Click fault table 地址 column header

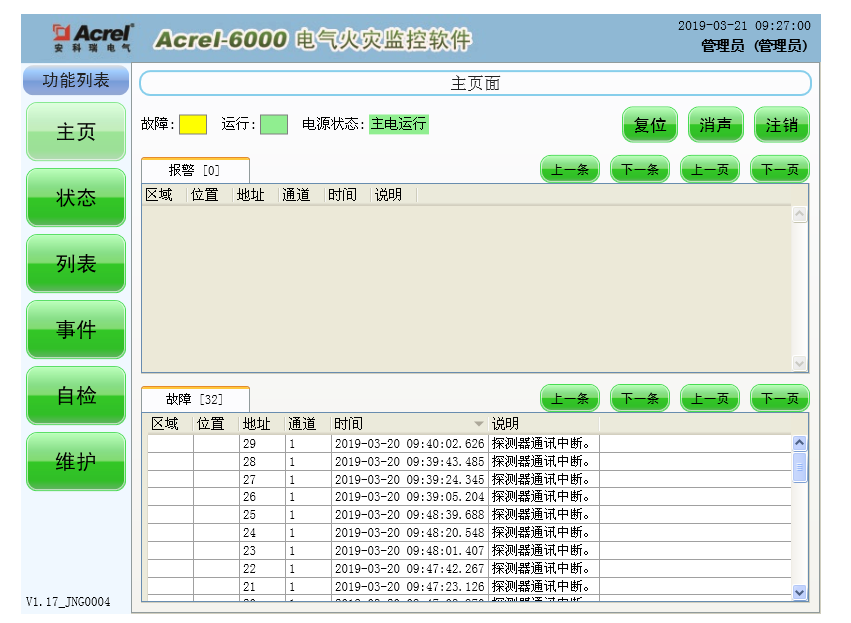(x=262, y=423)
